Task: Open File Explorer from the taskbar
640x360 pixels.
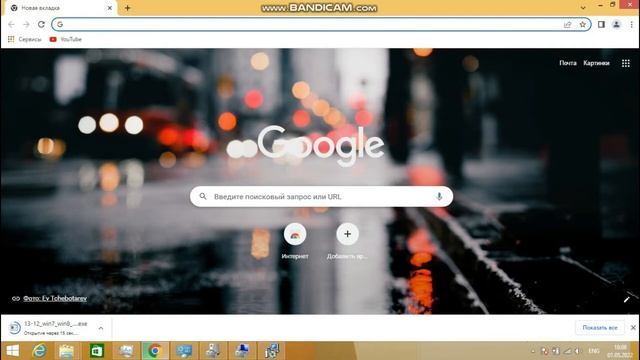Action: click(67, 351)
